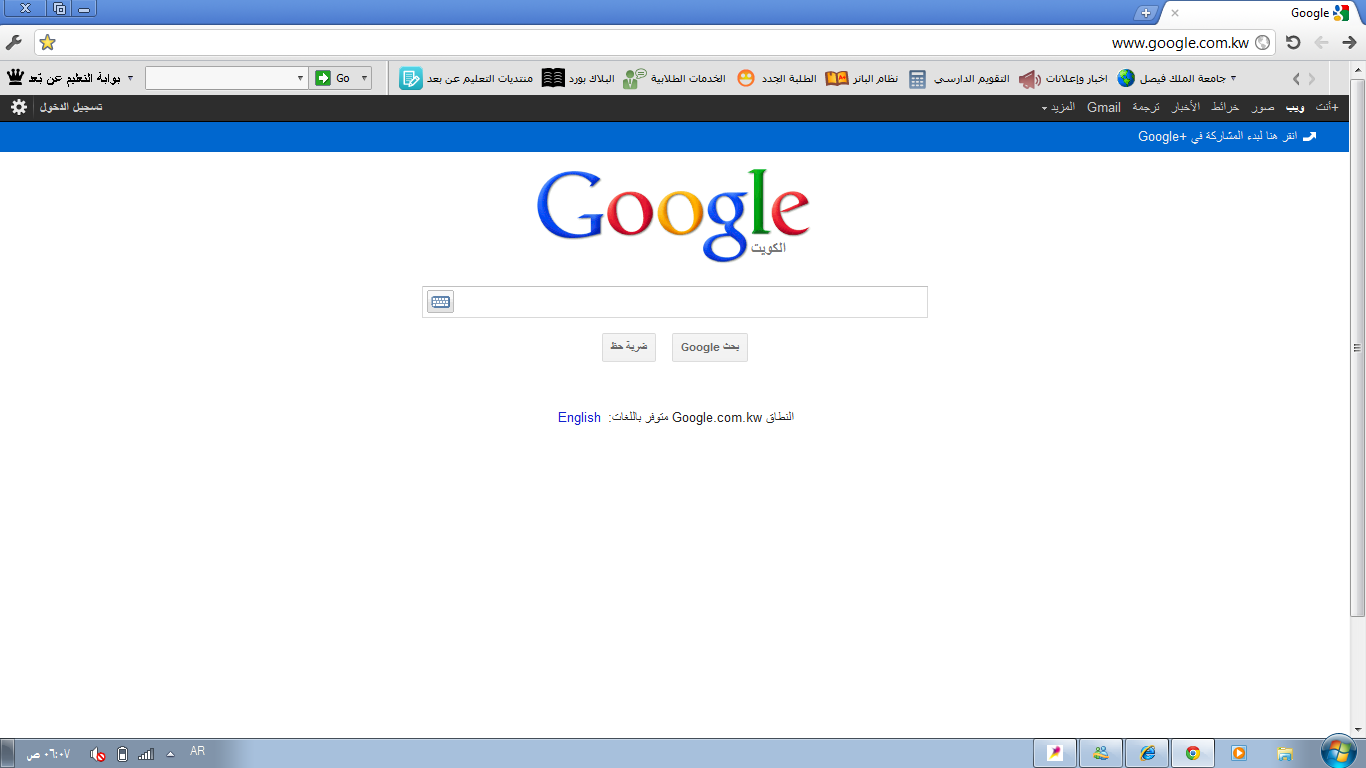Bookmark this page with the star icon
1366x768 pixels.
[47, 42]
